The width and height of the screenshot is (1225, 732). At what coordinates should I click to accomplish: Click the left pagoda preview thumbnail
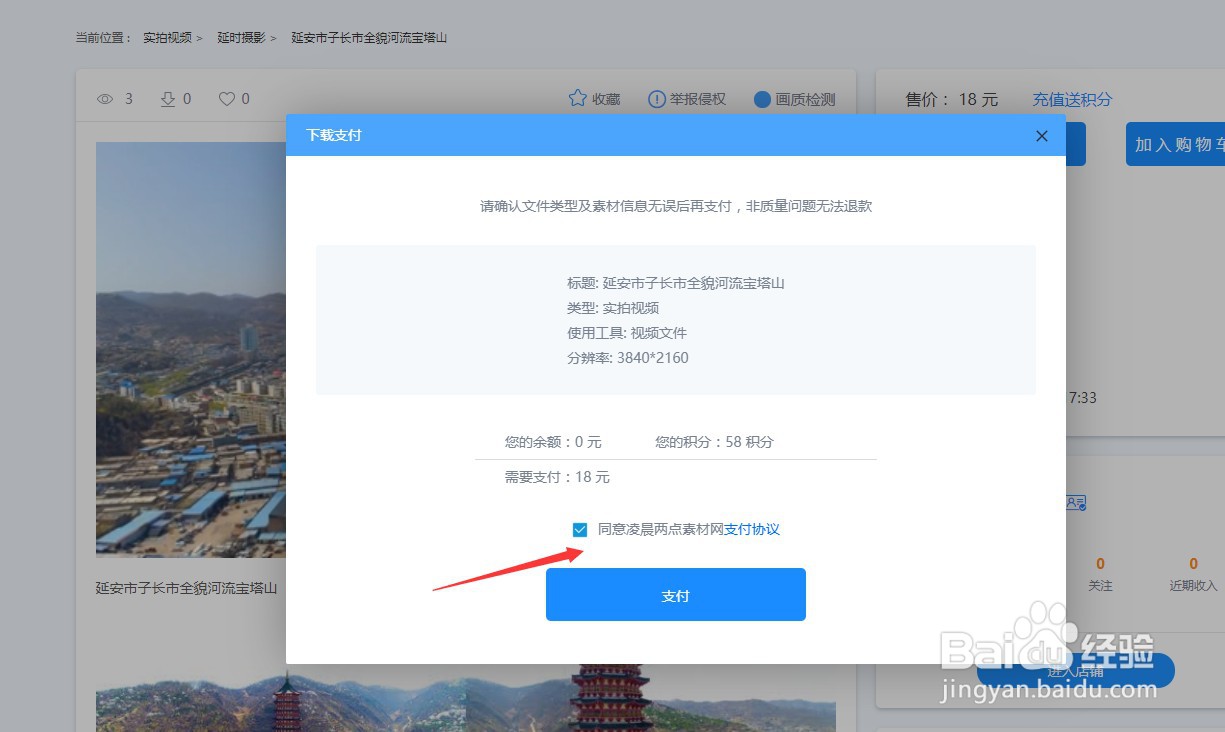(281, 699)
